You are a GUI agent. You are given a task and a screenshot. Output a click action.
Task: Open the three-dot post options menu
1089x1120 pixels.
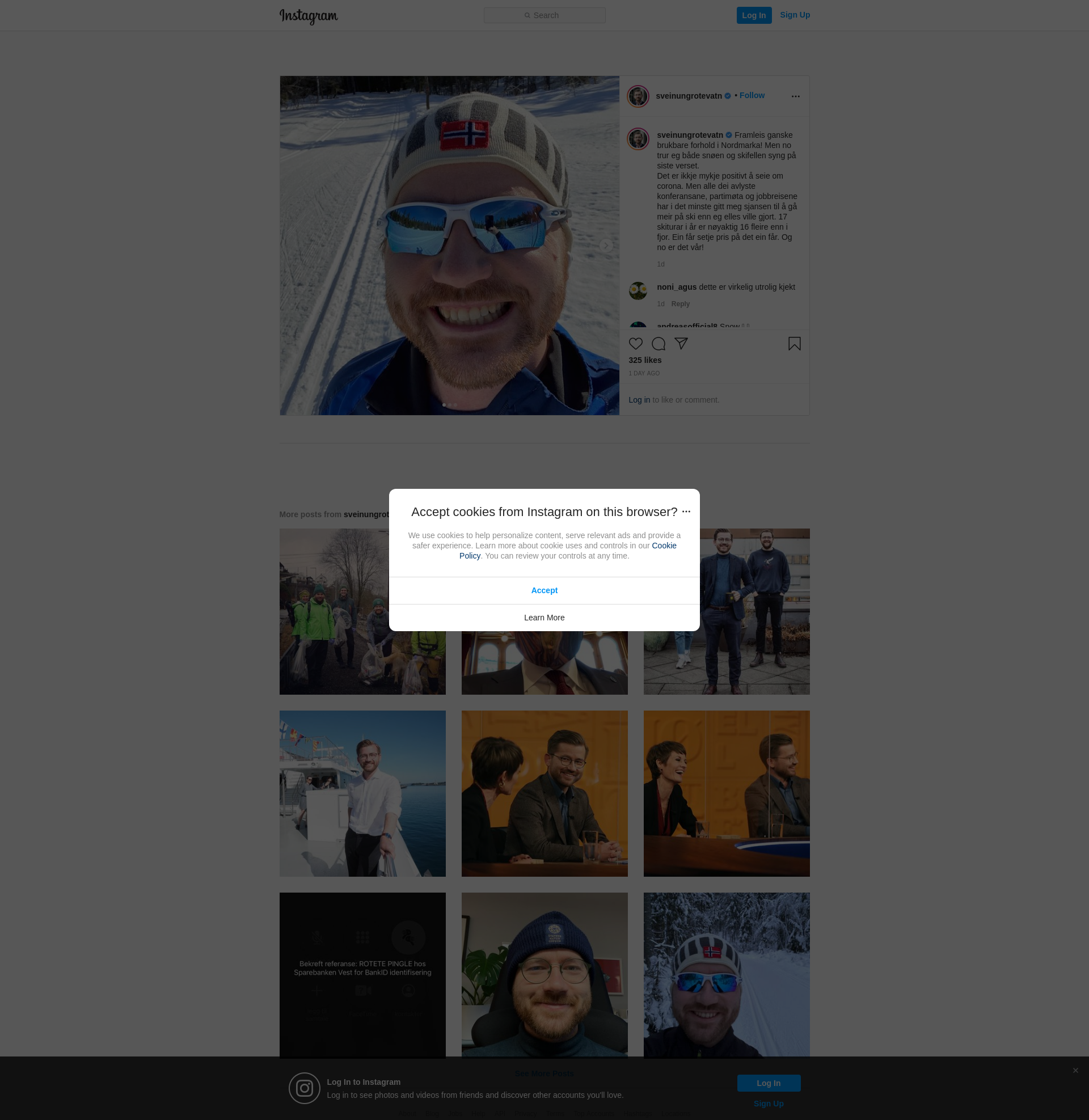click(795, 96)
